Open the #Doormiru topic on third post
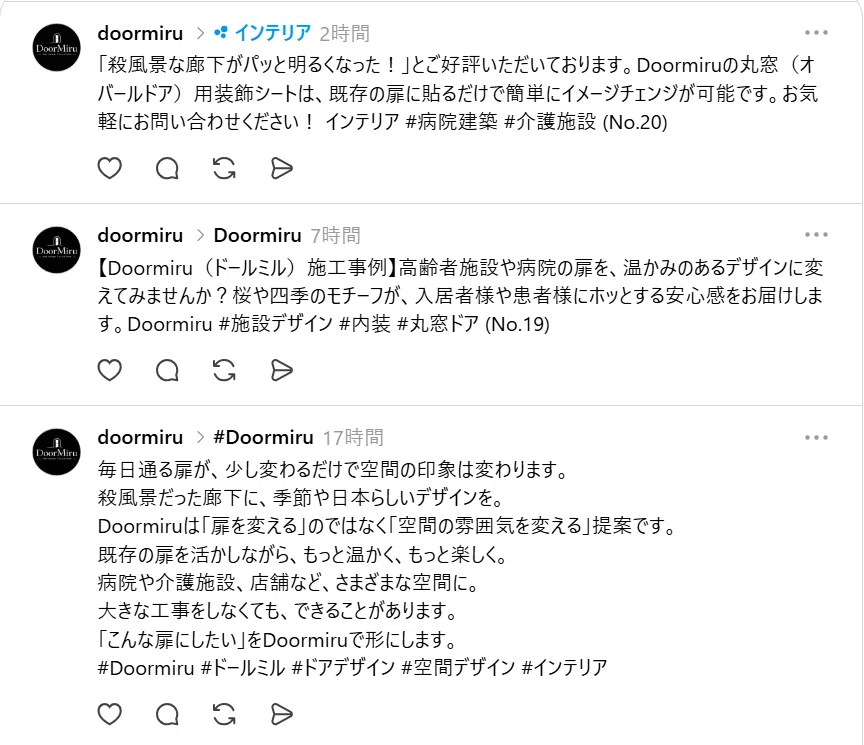The height and width of the screenshot is (745, 864). (263, 438)
